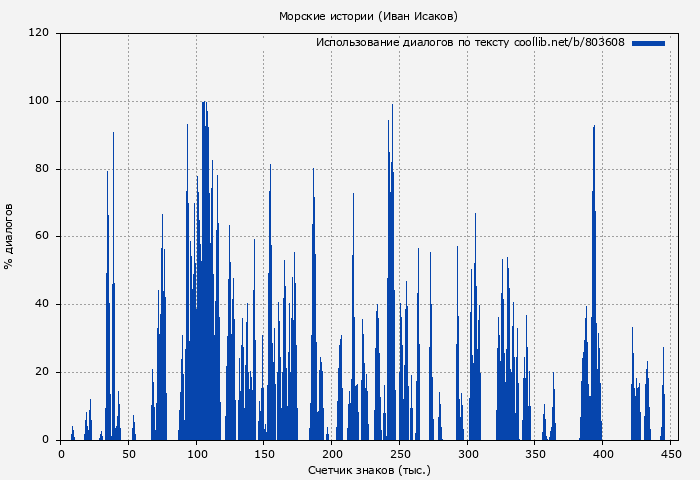Click the x-axis tick label 250
This screenshot has height=480, width=700.
point(400,454)
